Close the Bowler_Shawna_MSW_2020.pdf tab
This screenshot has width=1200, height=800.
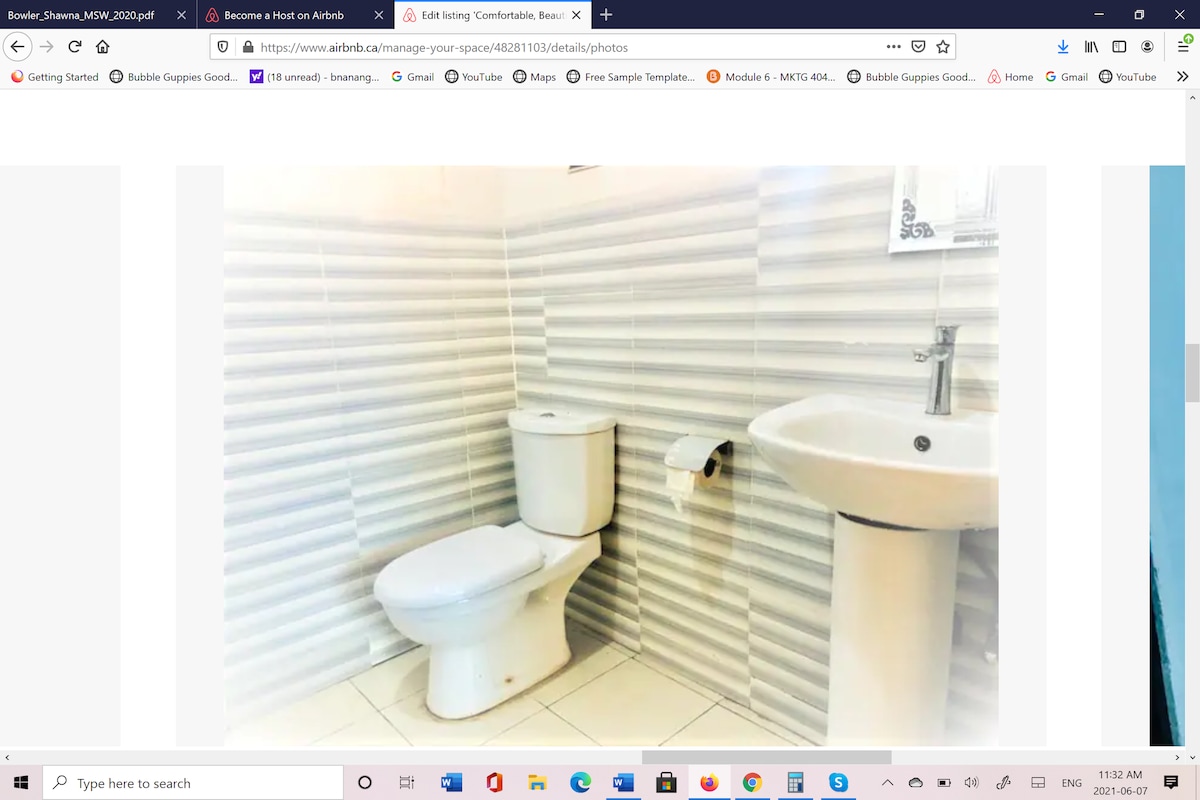[x=181, y=15]
